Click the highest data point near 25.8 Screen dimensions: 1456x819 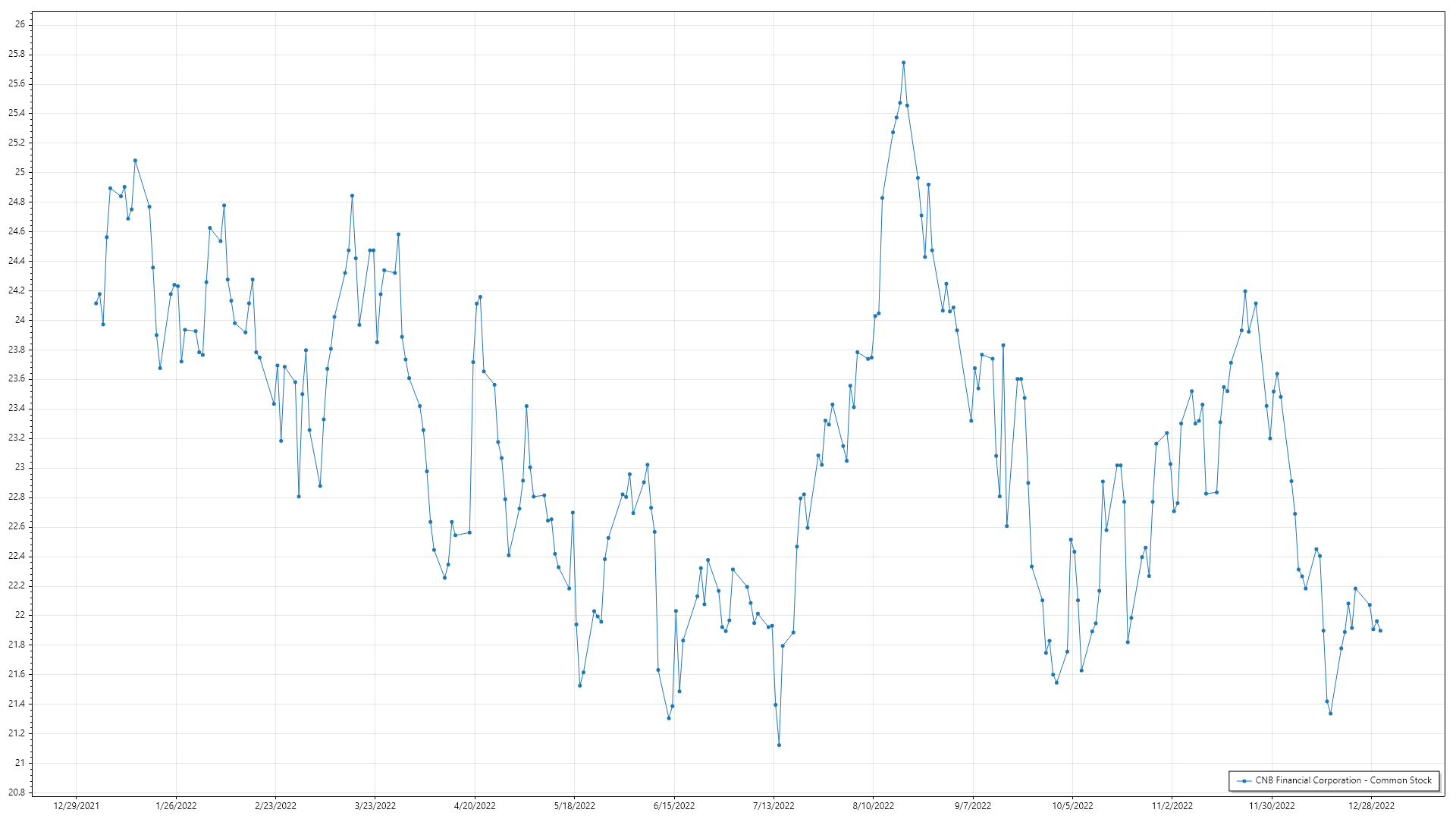(x=903, y=63)
